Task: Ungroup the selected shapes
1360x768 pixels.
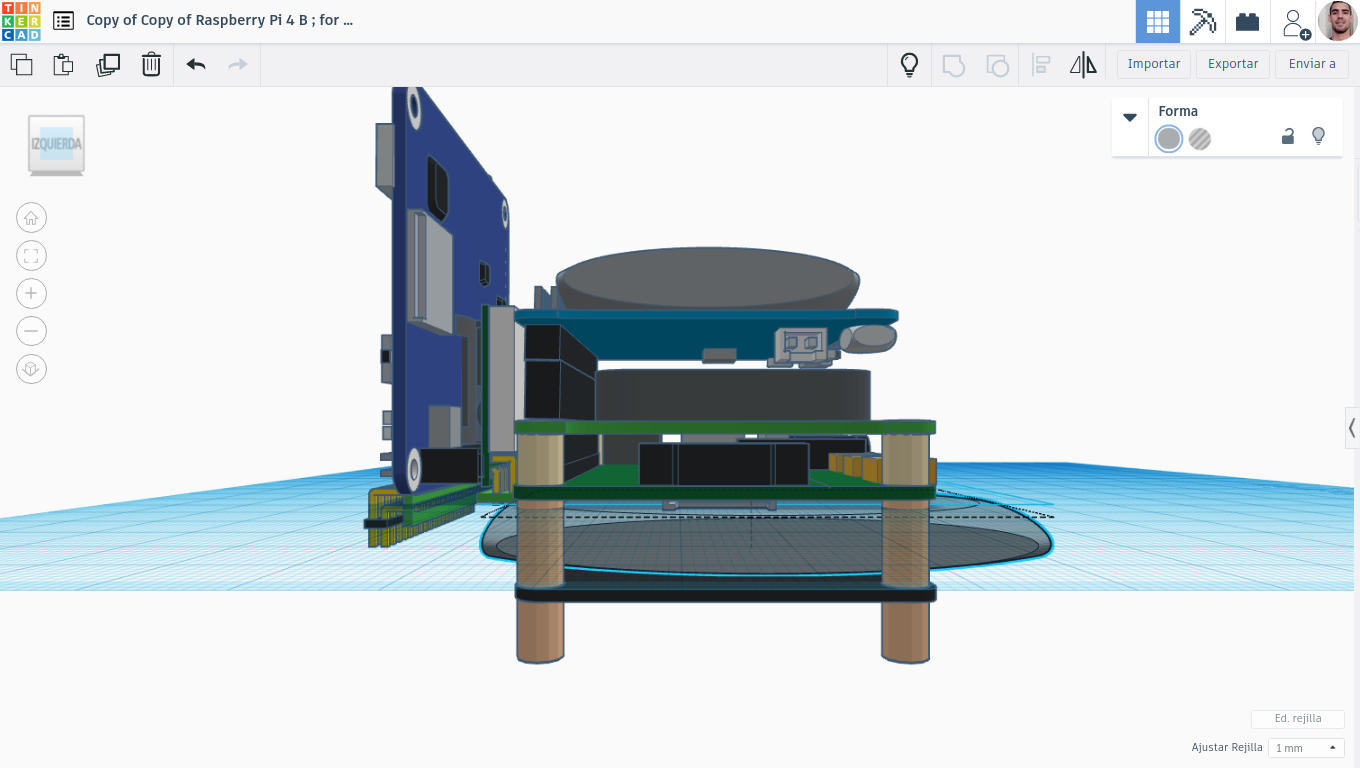Action: pyautogui.click(x=997, y=65)
